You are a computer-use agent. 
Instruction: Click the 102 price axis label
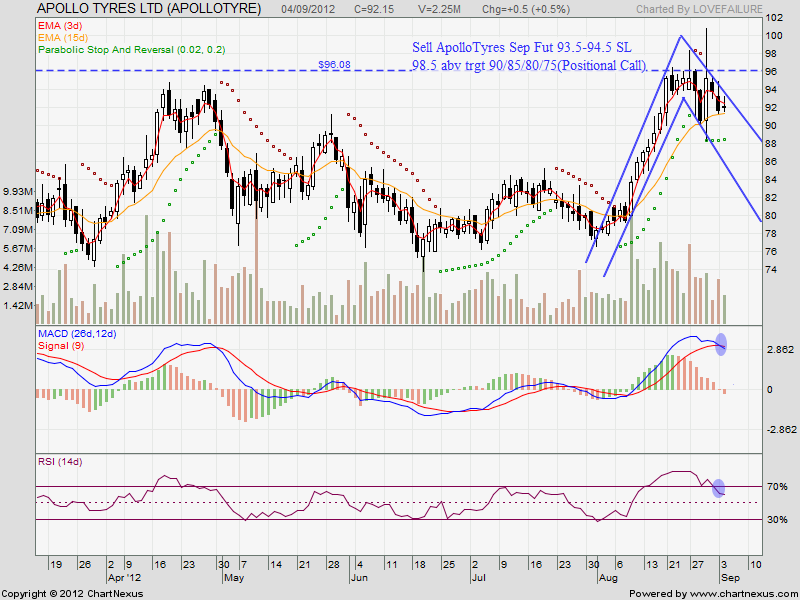(774, 18)
